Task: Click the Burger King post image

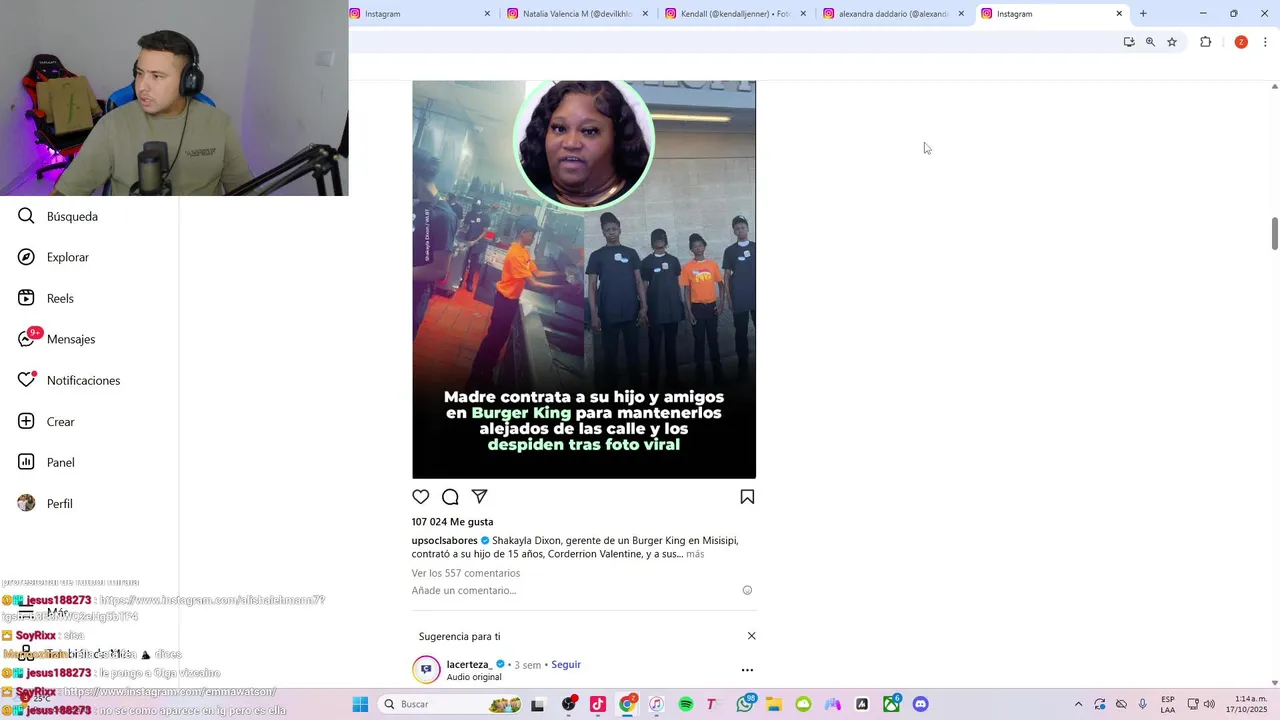Action: [584, 279]
